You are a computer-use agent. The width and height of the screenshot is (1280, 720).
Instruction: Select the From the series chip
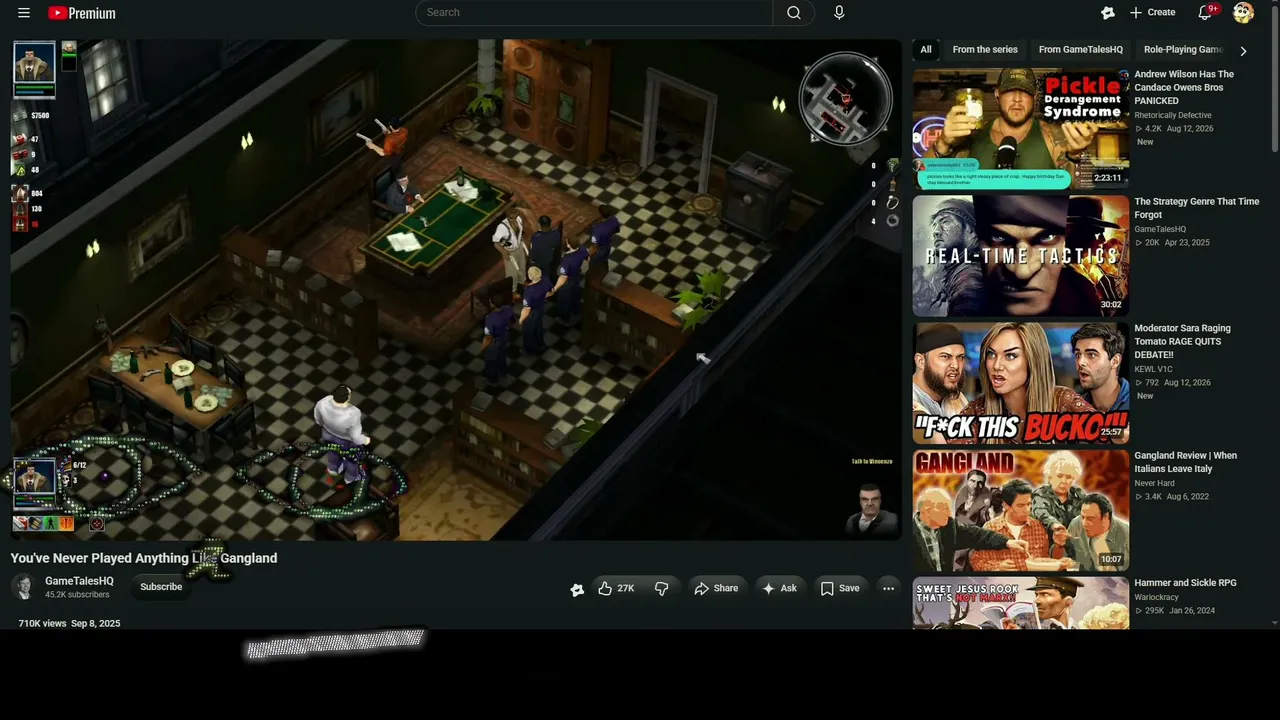coord(985,49)
